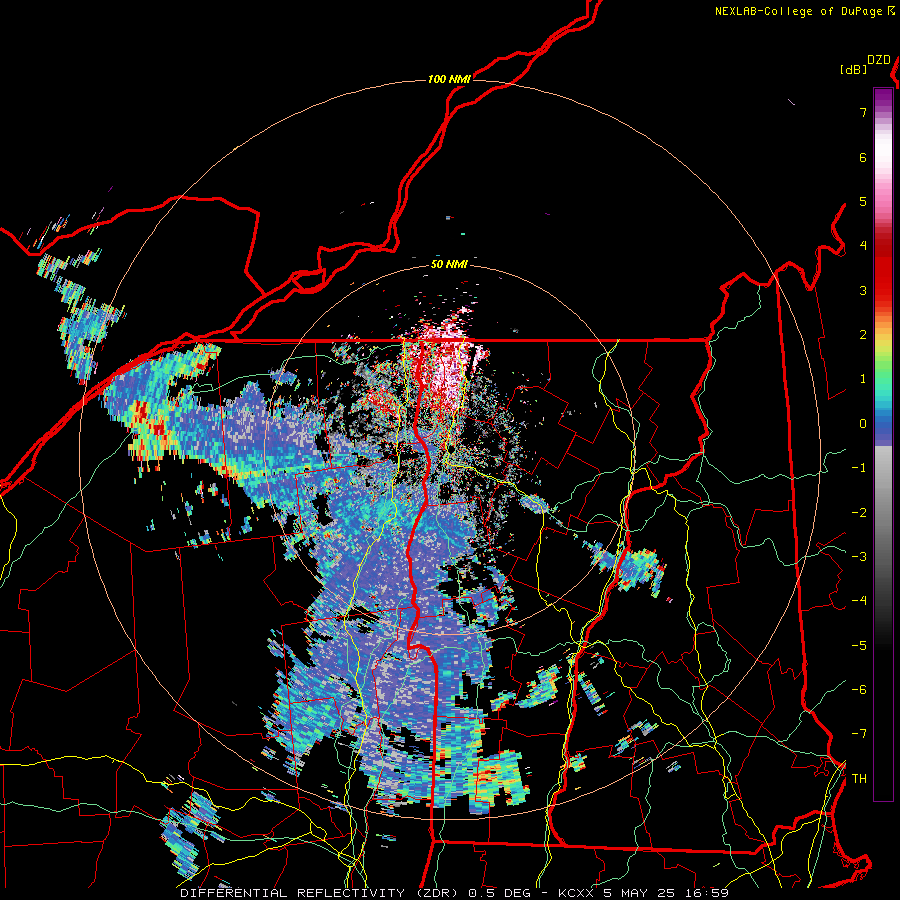
Task: Click the 100 NMI range ring label
Action: [x=449, y=79]
